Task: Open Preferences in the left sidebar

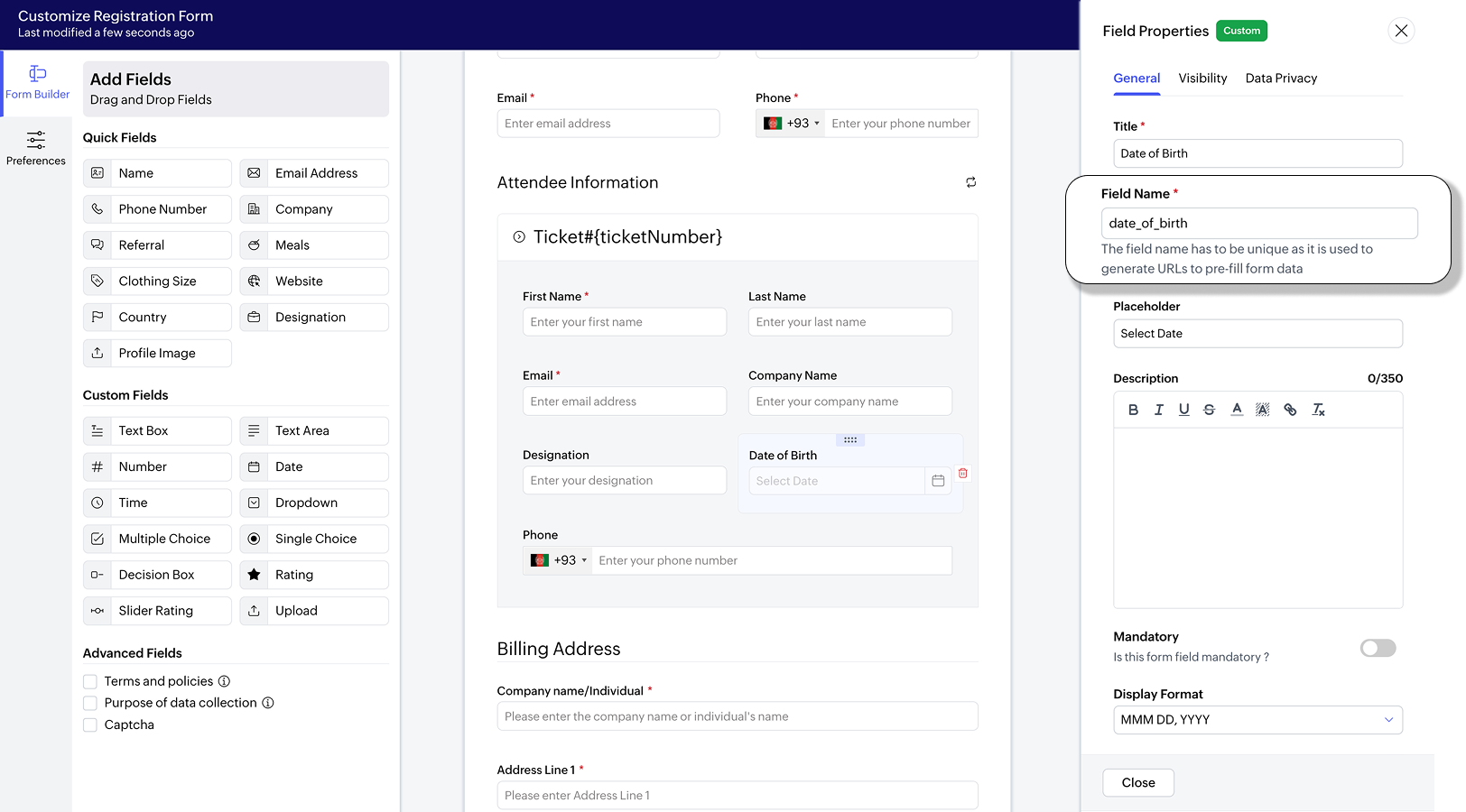Action: (x=36, y=148)
